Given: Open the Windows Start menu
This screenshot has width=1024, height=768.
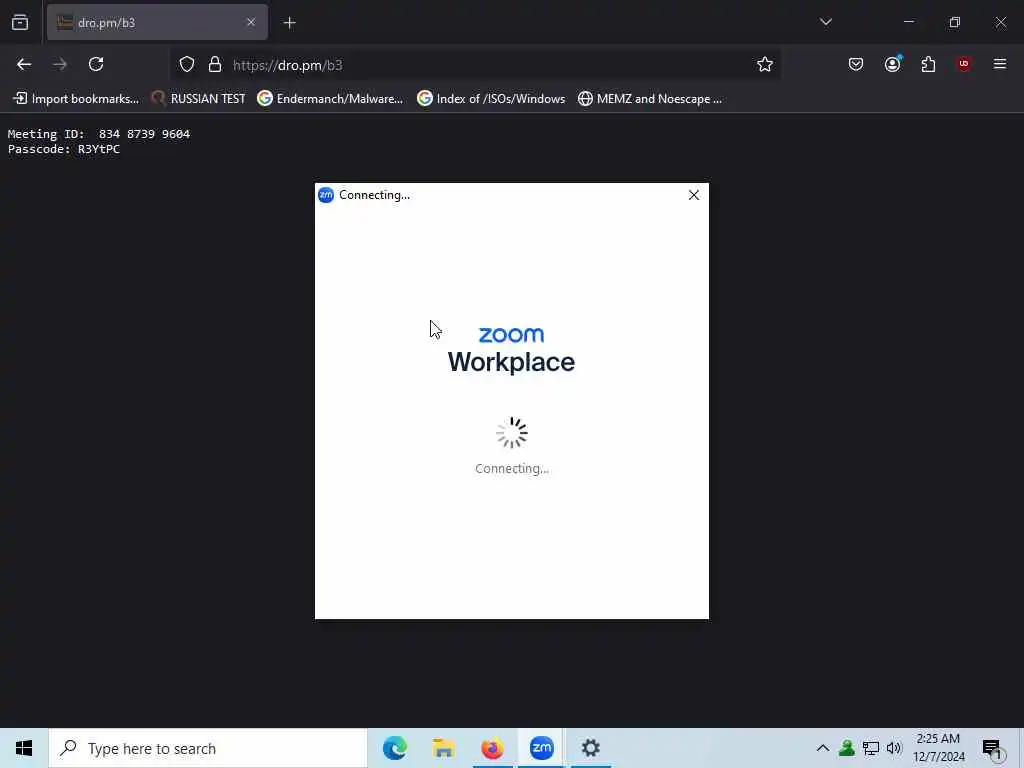Looking at the screenshot, I should click(24, 748).
